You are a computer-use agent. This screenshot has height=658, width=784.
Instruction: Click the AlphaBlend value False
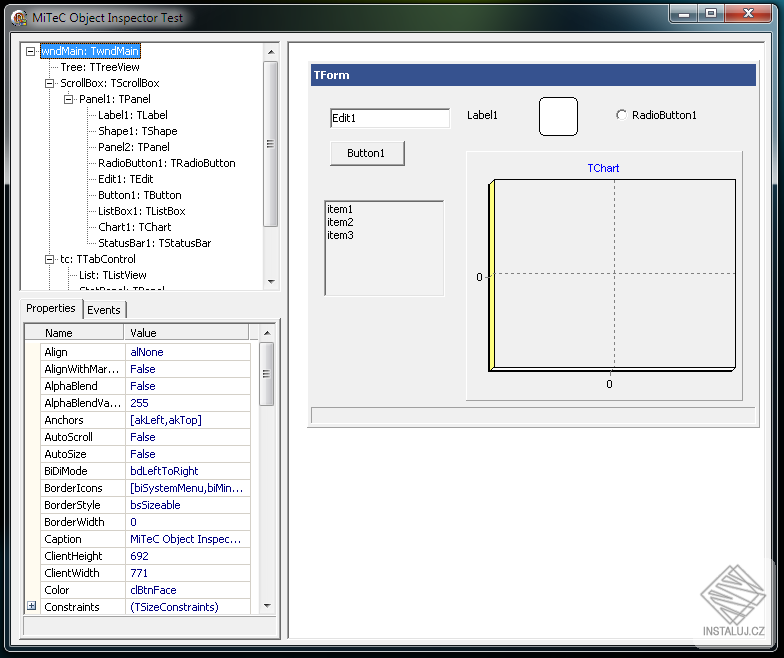point(188,386)
